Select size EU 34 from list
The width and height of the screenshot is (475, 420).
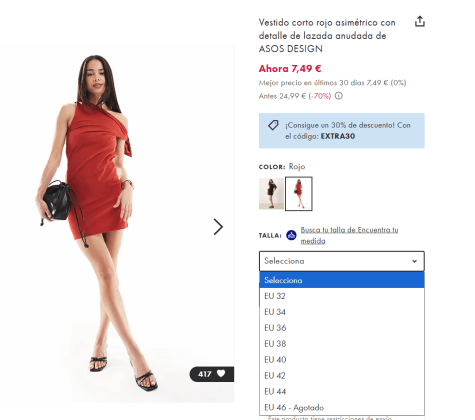(x=342, y=312)
